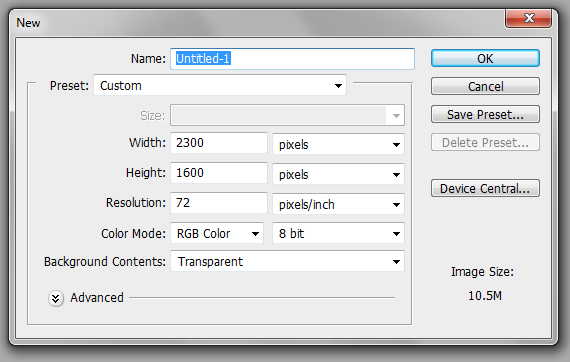Image resolution: width=570 pixels, height=362 pixels.
Task: Click the Name field containing Untitled-1
Action: [292, 59]
